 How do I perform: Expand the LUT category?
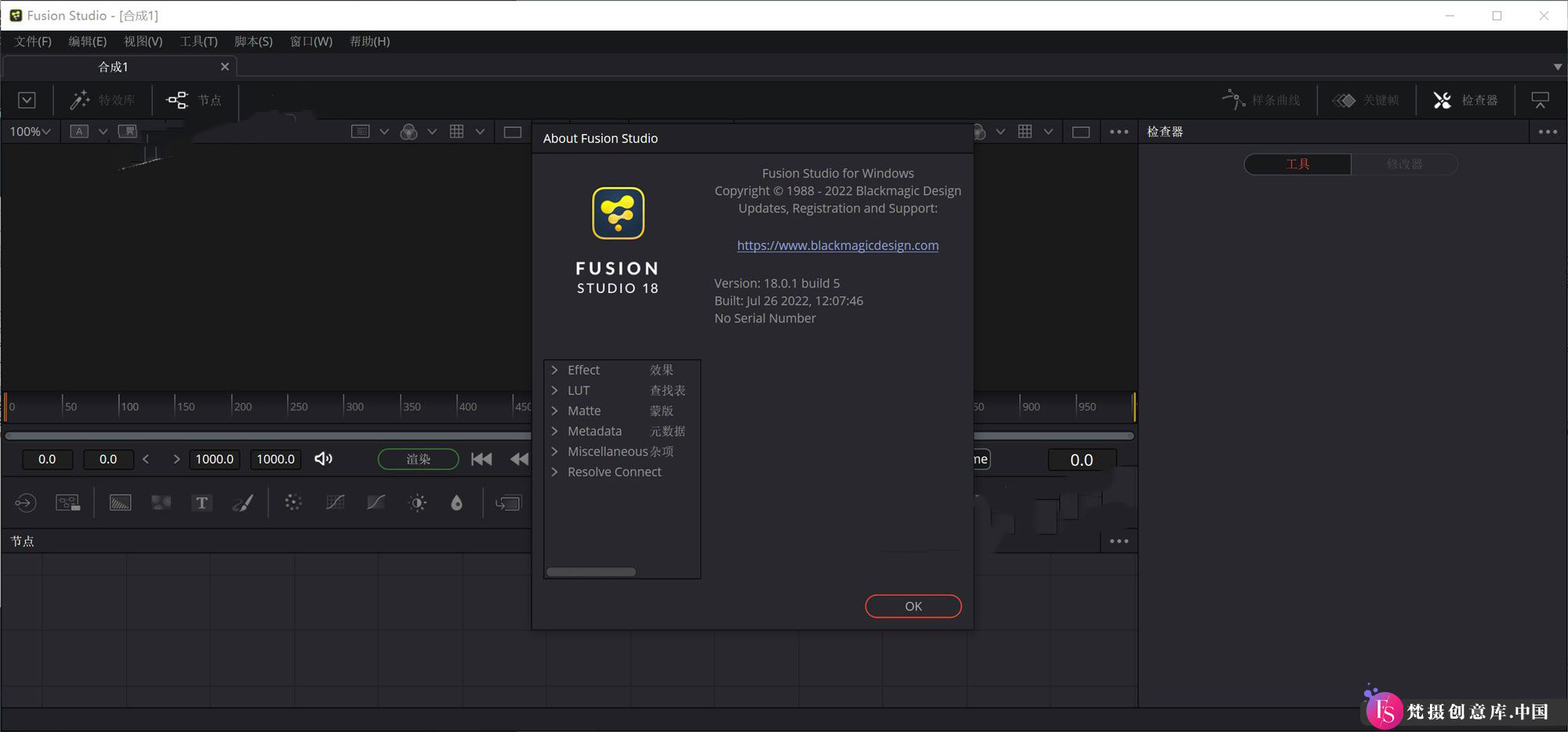[x=554, y=390]
